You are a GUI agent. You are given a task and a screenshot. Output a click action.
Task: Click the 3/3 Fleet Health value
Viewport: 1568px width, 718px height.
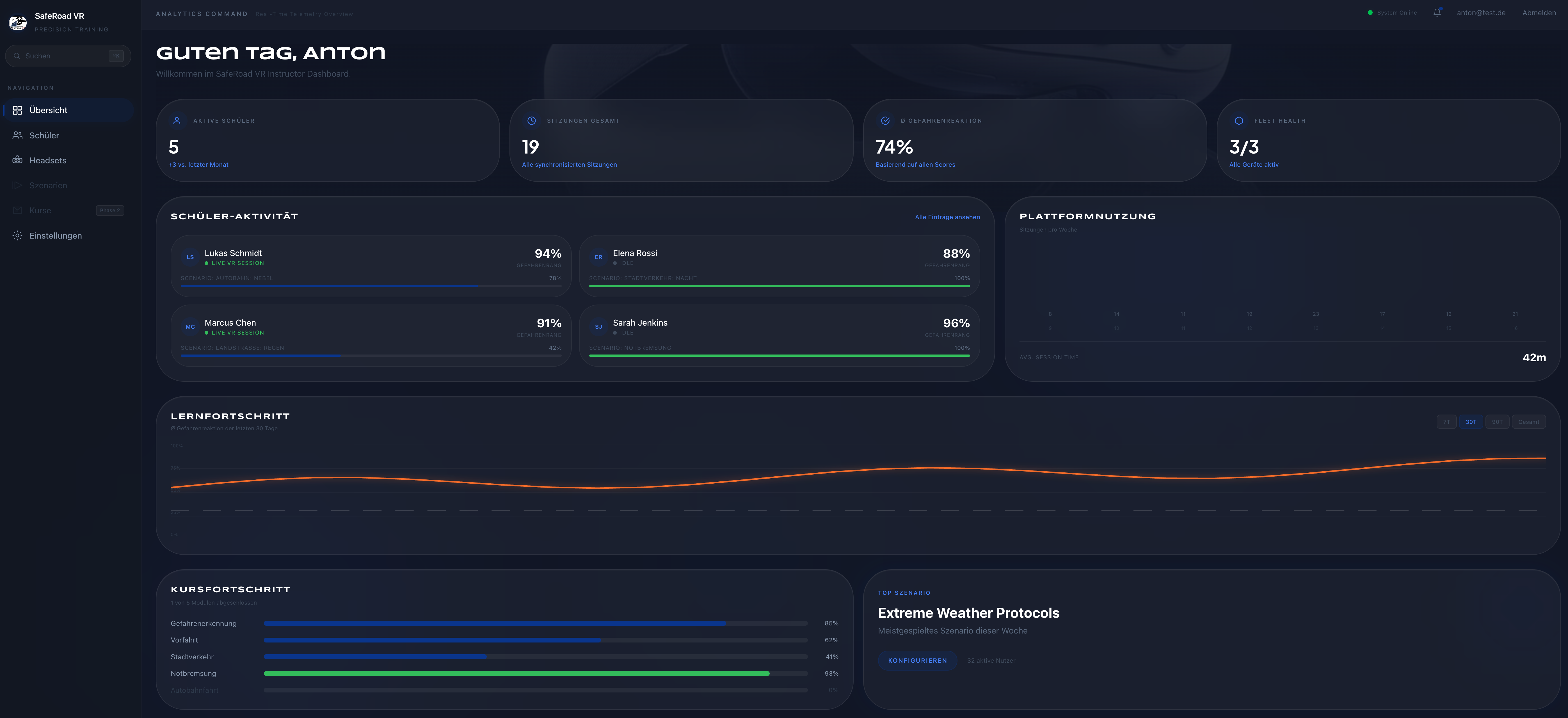click(x=1244, y=147)
